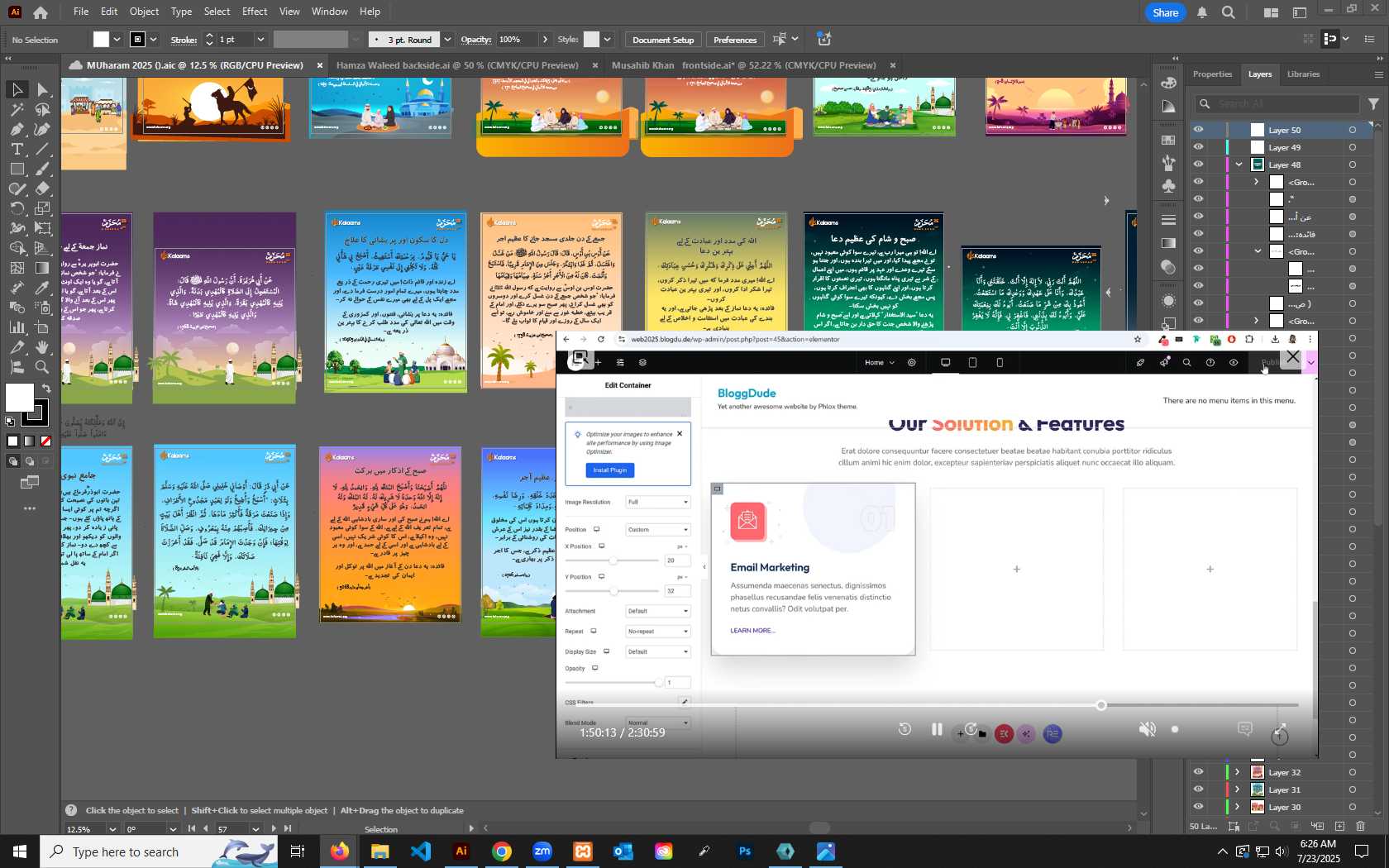Choose the Eraser tool

click(x=43, y=188)
